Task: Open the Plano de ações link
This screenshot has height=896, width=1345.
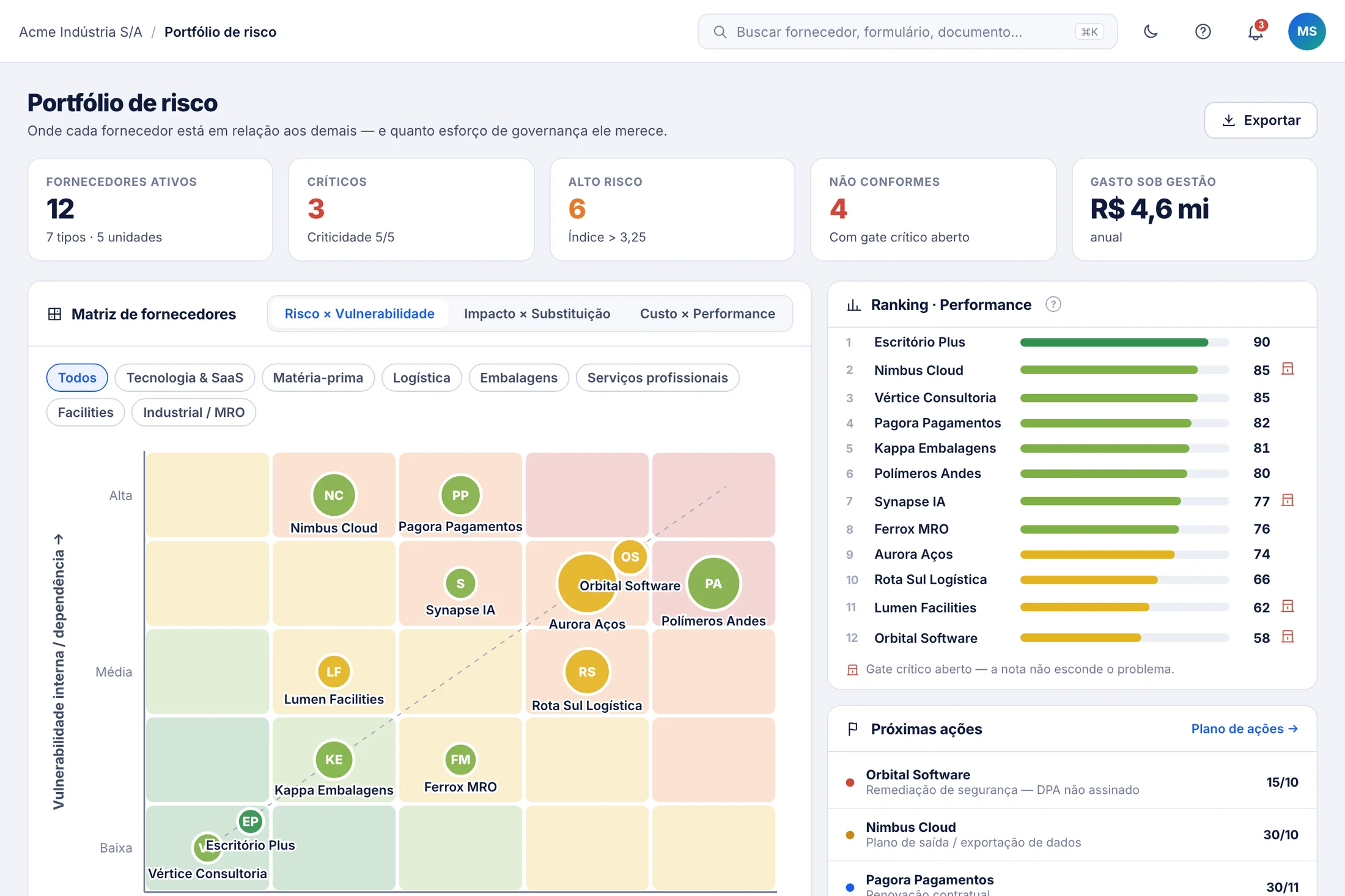Action: point(1245,729)
